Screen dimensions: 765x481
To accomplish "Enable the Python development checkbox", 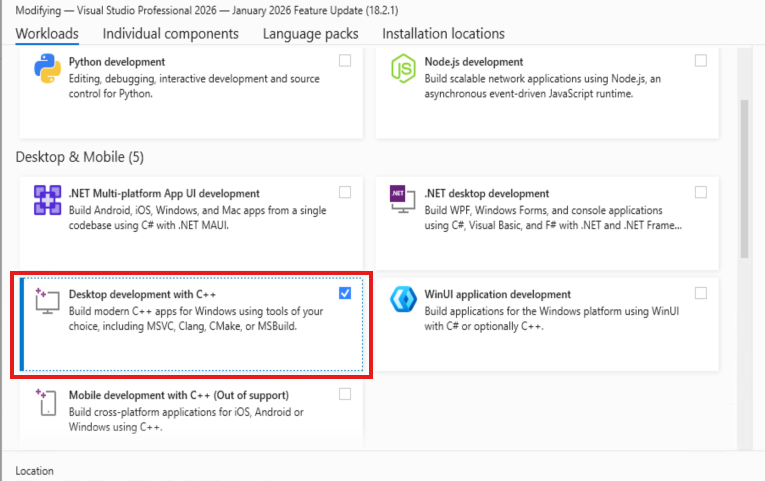I will pyautogui.click(x=345, y=61).
